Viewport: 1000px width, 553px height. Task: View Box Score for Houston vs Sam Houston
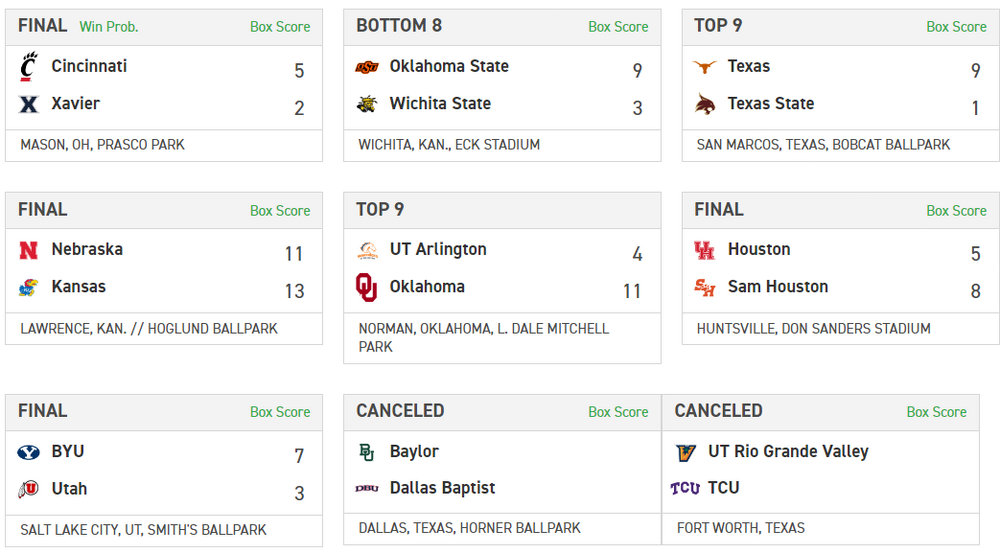pyautogui.click(x=956, y=211)
